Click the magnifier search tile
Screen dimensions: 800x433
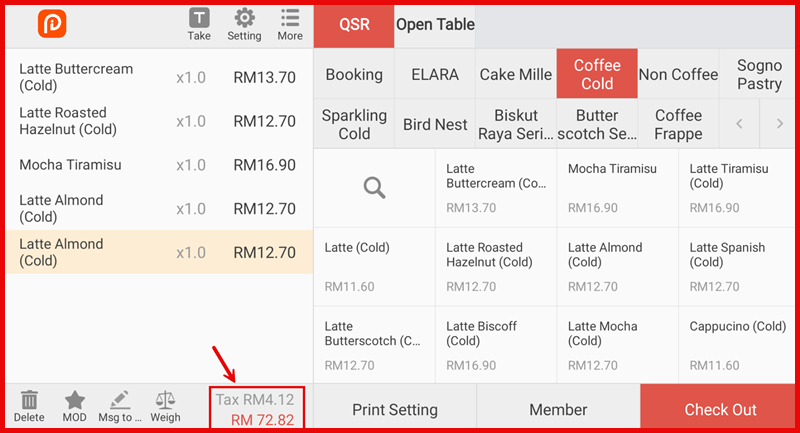(374, 188)
